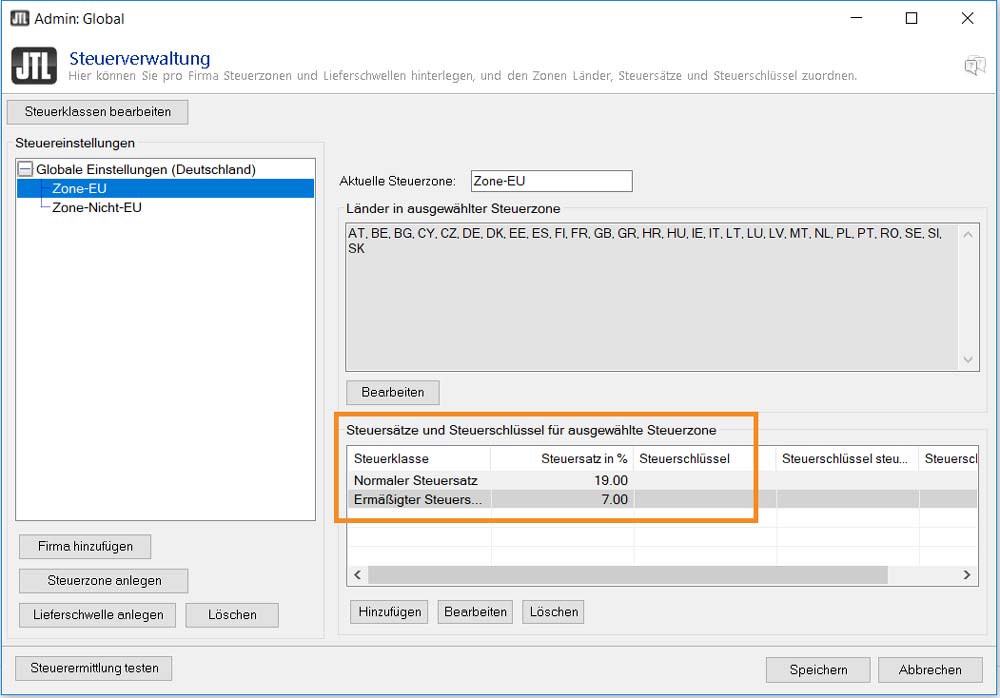
Task: Click Speichern to save settings
Action: (818, 670)
